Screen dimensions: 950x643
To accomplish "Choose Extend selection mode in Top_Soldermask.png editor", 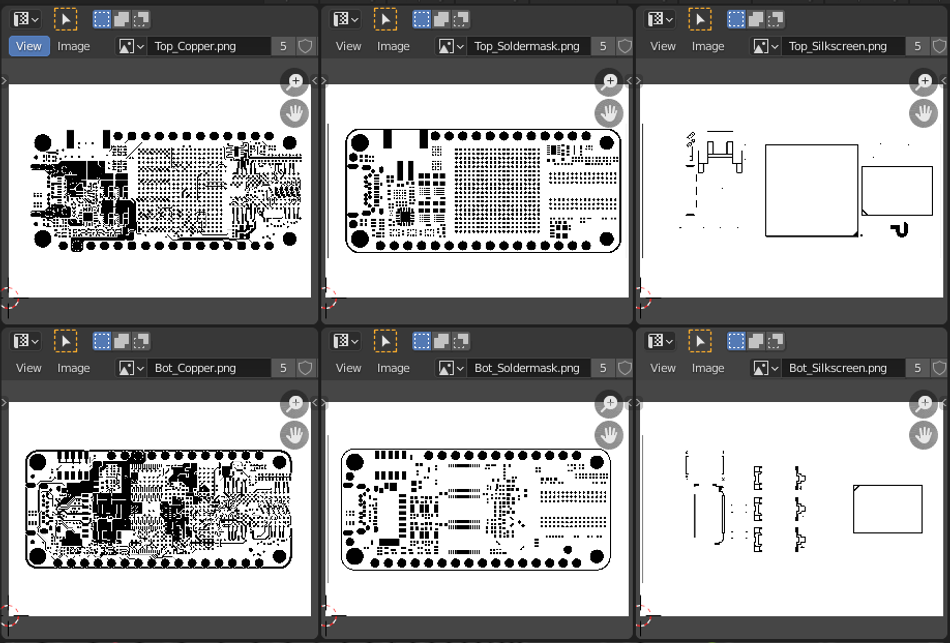I will point(441,19).
